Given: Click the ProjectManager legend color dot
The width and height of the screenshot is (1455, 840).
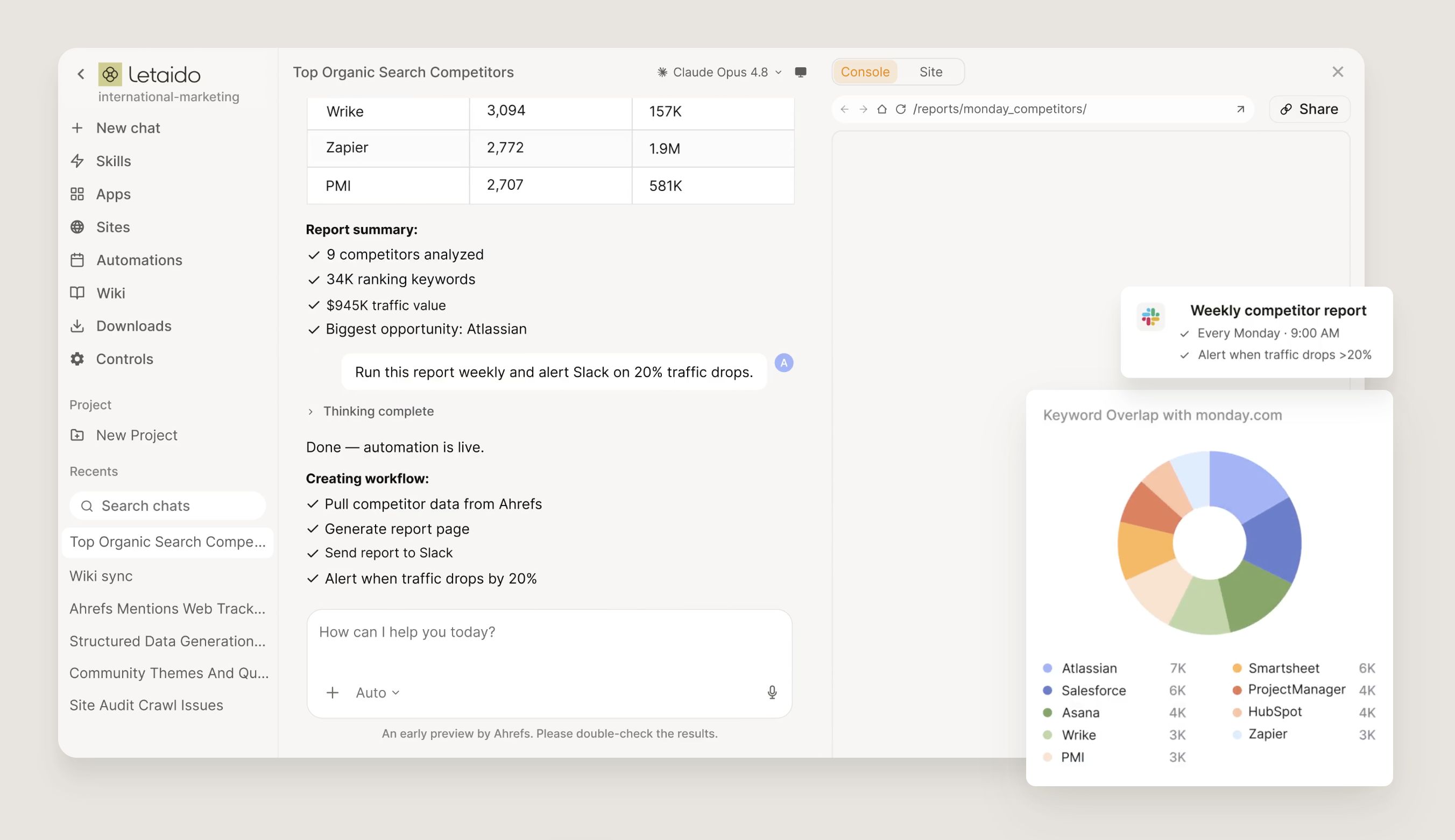Looking at the screenshot, I should (x=1236, y=690).
